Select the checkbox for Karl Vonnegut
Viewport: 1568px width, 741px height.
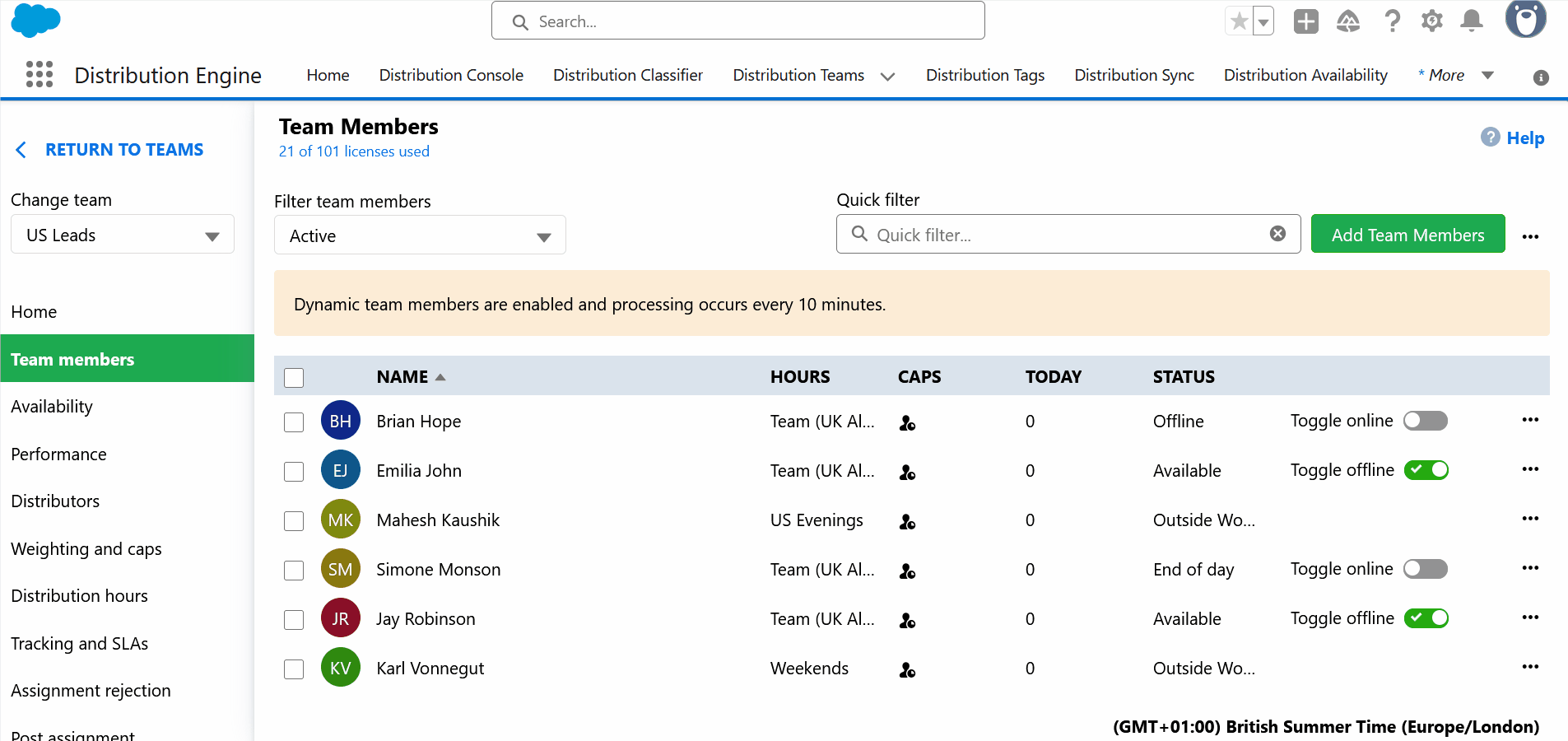tap(294, 669)
